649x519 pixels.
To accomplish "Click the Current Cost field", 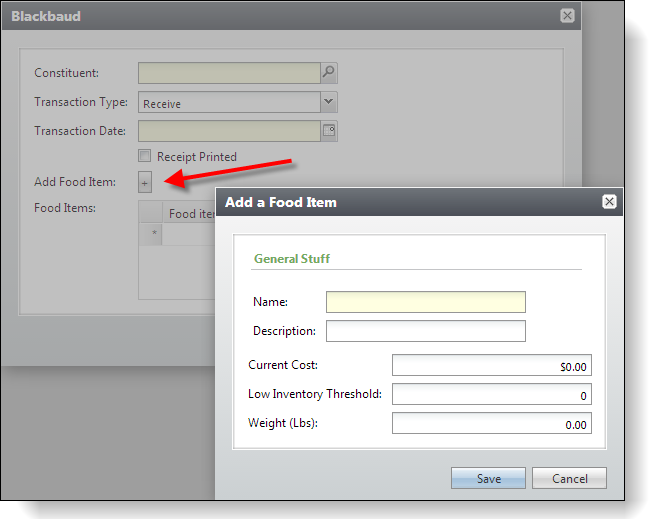I will tap(491, 366).
